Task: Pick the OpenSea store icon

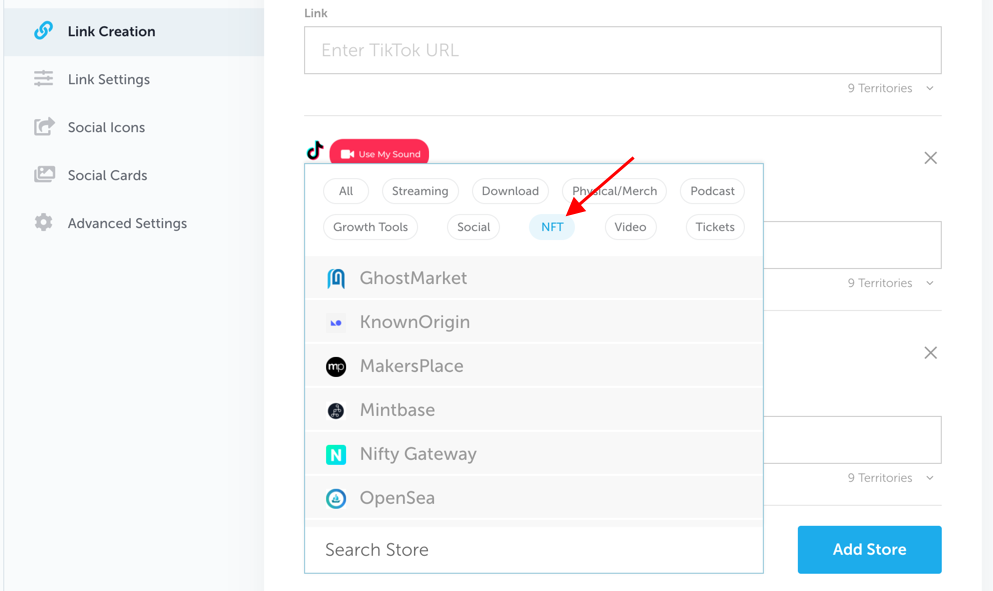Action: point(336,499)
